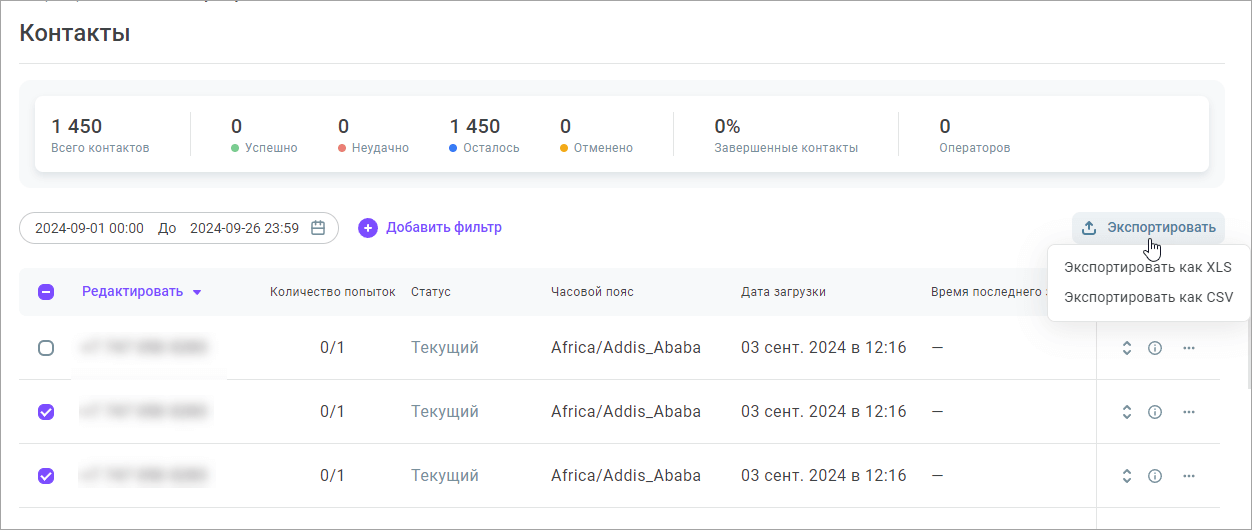This screenshot has height=530, width=1252.
Task: Click end date 2024-09-26 23:59
Action: (x=244, y=228)
